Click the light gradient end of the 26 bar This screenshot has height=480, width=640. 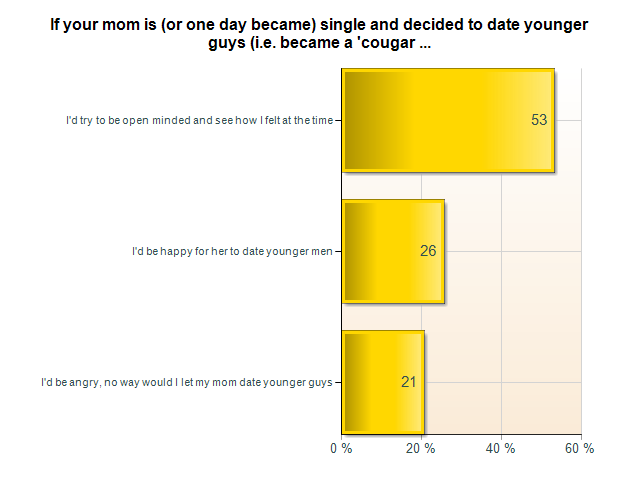[433, 251]
